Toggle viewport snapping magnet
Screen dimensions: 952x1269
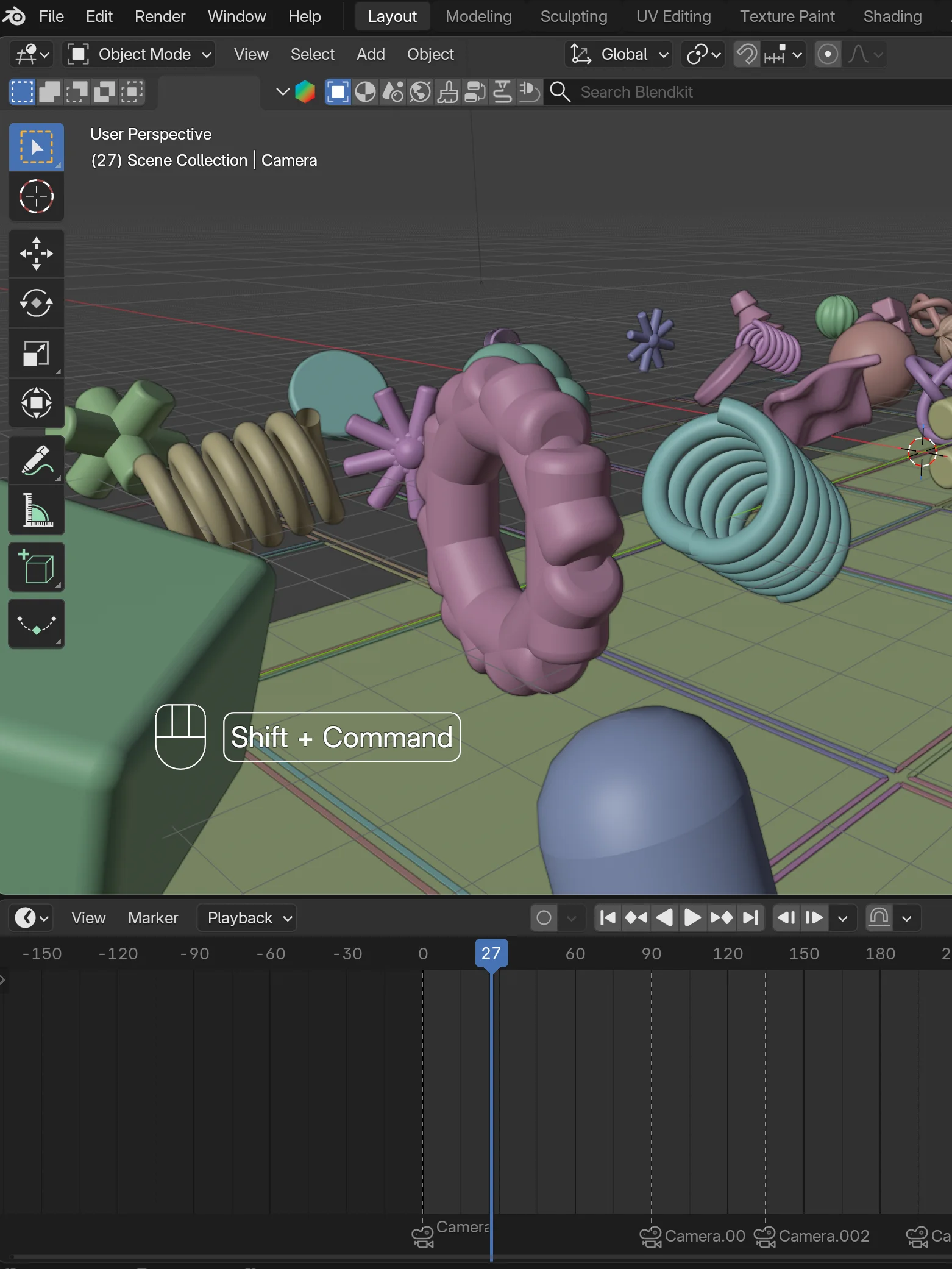[x=747, y=54]
